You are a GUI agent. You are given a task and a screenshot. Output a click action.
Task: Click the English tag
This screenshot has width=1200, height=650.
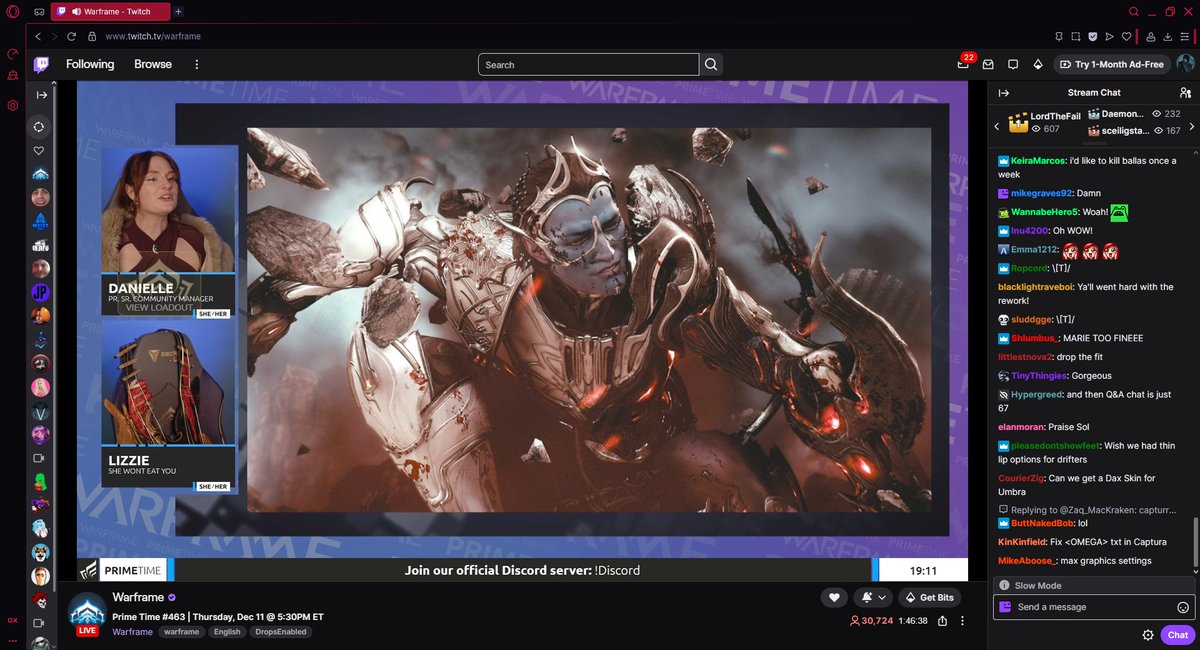point(227,632)
